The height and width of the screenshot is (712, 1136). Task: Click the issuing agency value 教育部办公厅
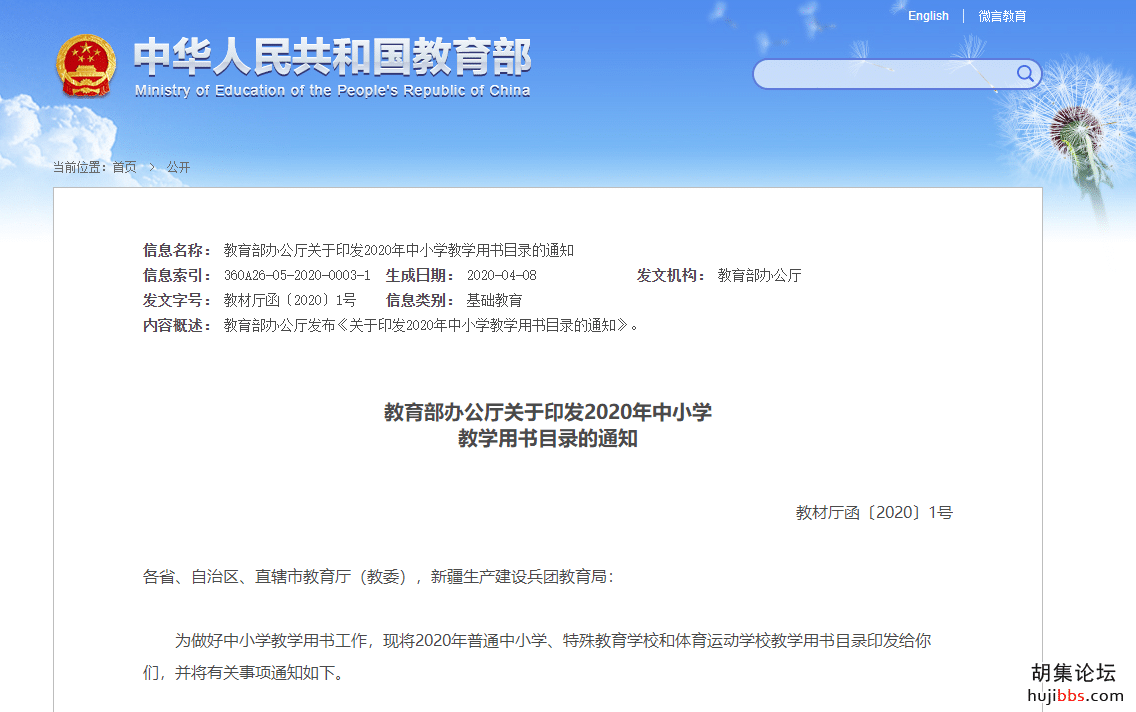point(759,275)
